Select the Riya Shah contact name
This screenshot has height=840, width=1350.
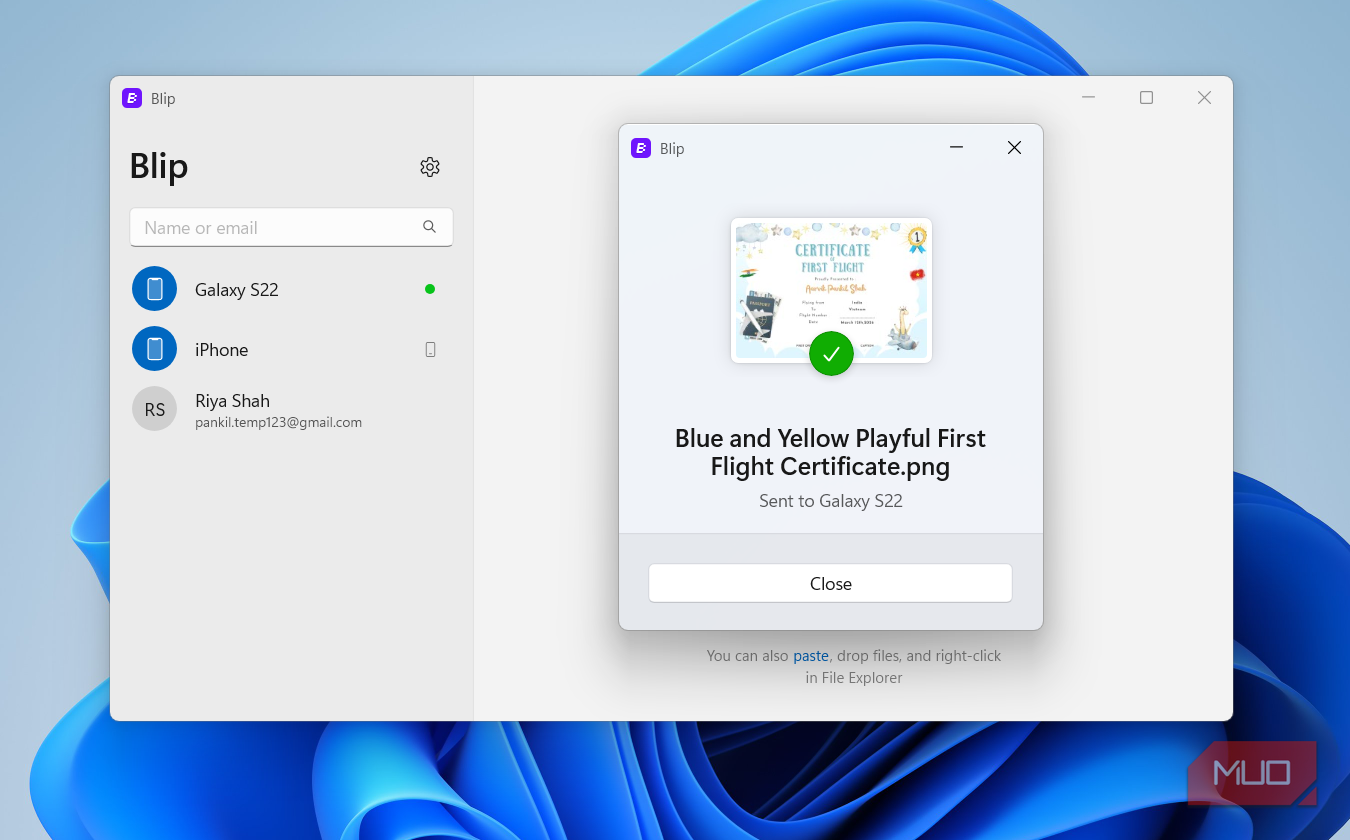coord(232,401)
